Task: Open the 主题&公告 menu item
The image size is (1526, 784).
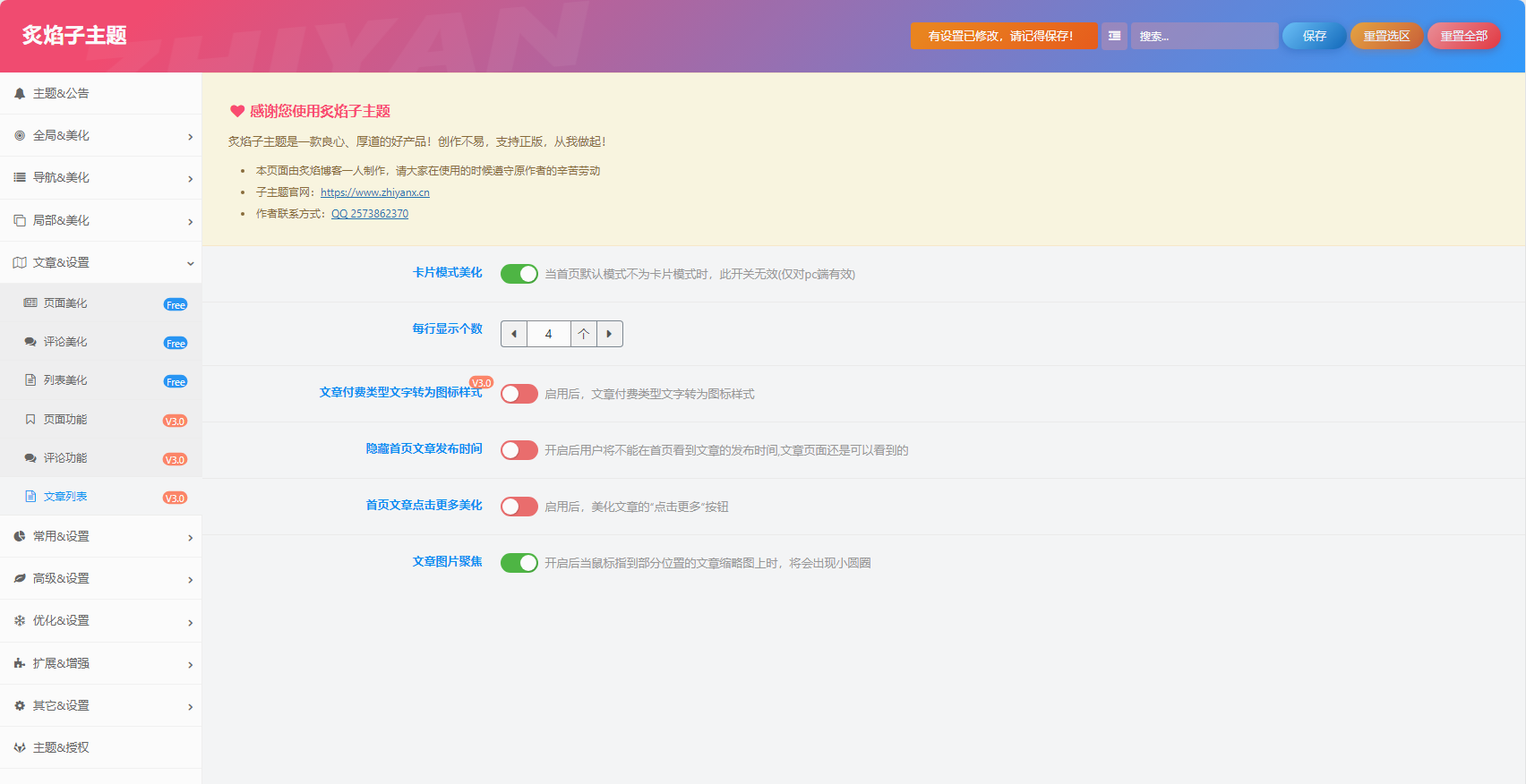Action: click(x=100, y=93)
